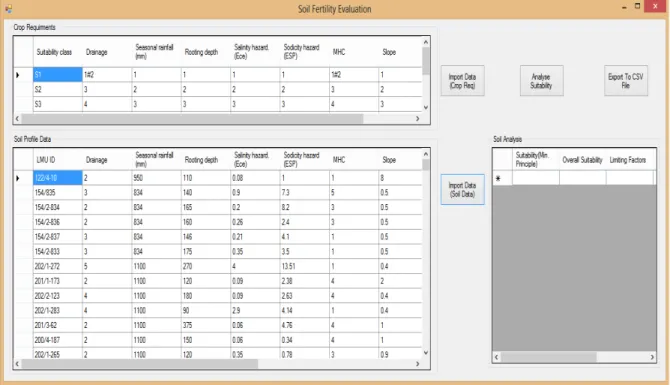
Task: Click the Soil Analysis horizontal scrollbar thumb
Action: [x=549, y=357]
